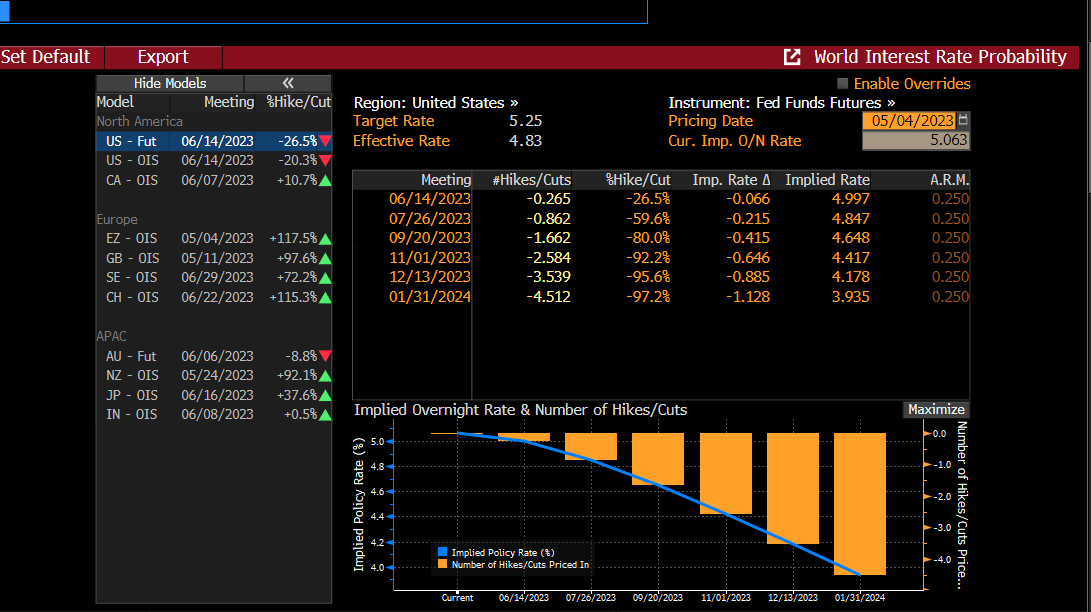Click the orange Number of Hikes/Cuts legend swatch
This screenshot has width=1091, height=612.
click(x=443, y=565)
